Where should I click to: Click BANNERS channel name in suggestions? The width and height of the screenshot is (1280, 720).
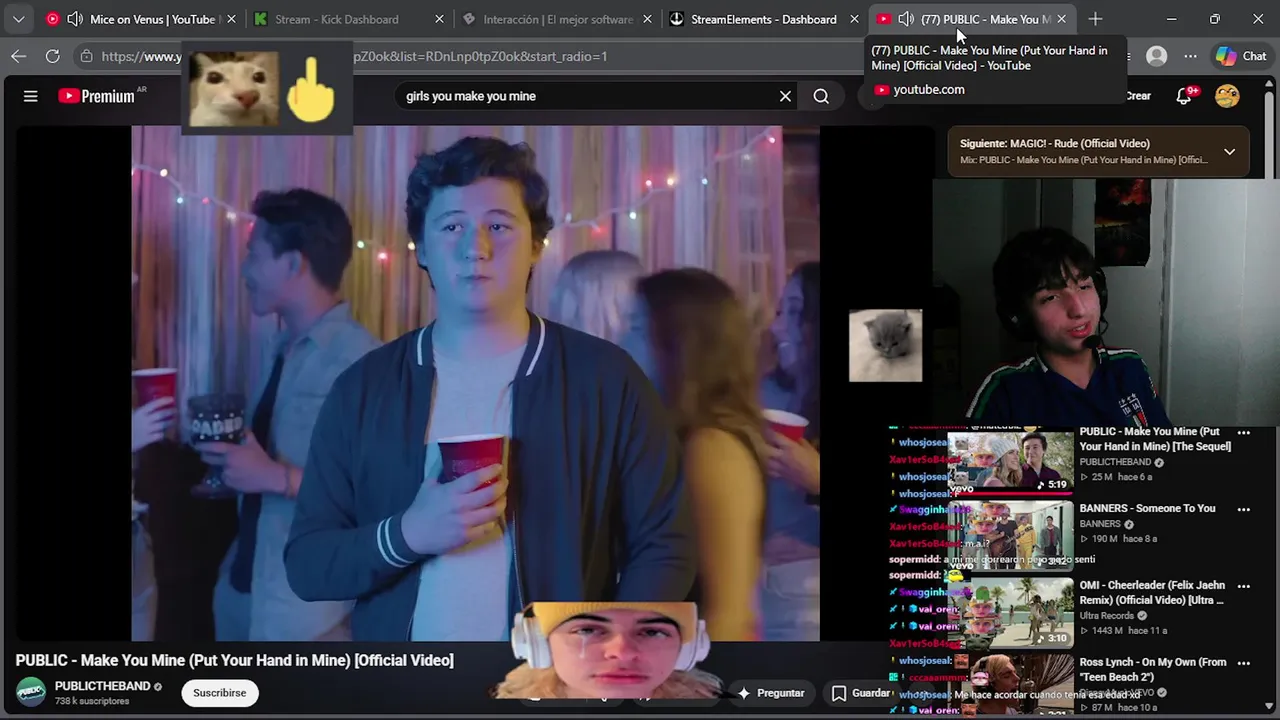(x=1100, y=524)
